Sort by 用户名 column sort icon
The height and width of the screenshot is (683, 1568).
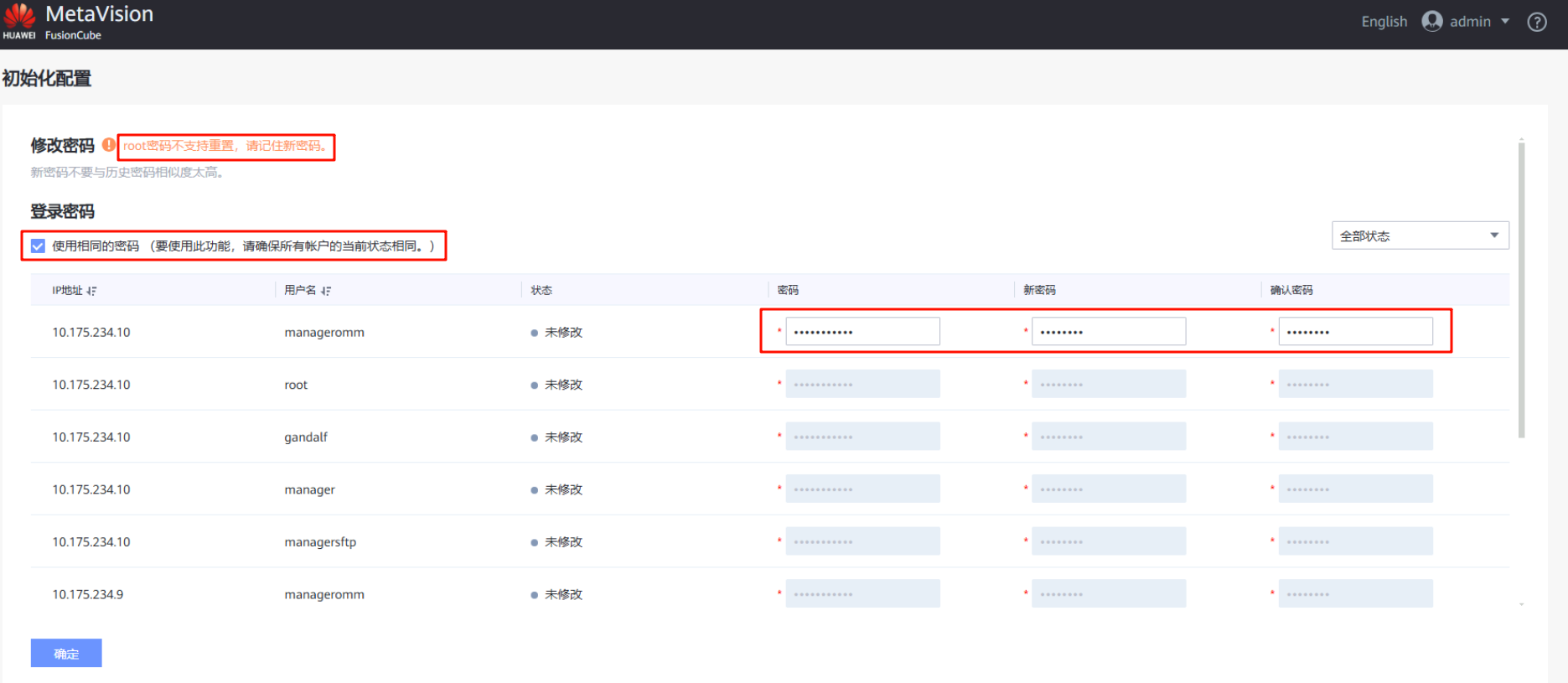[x=326, y=291]
